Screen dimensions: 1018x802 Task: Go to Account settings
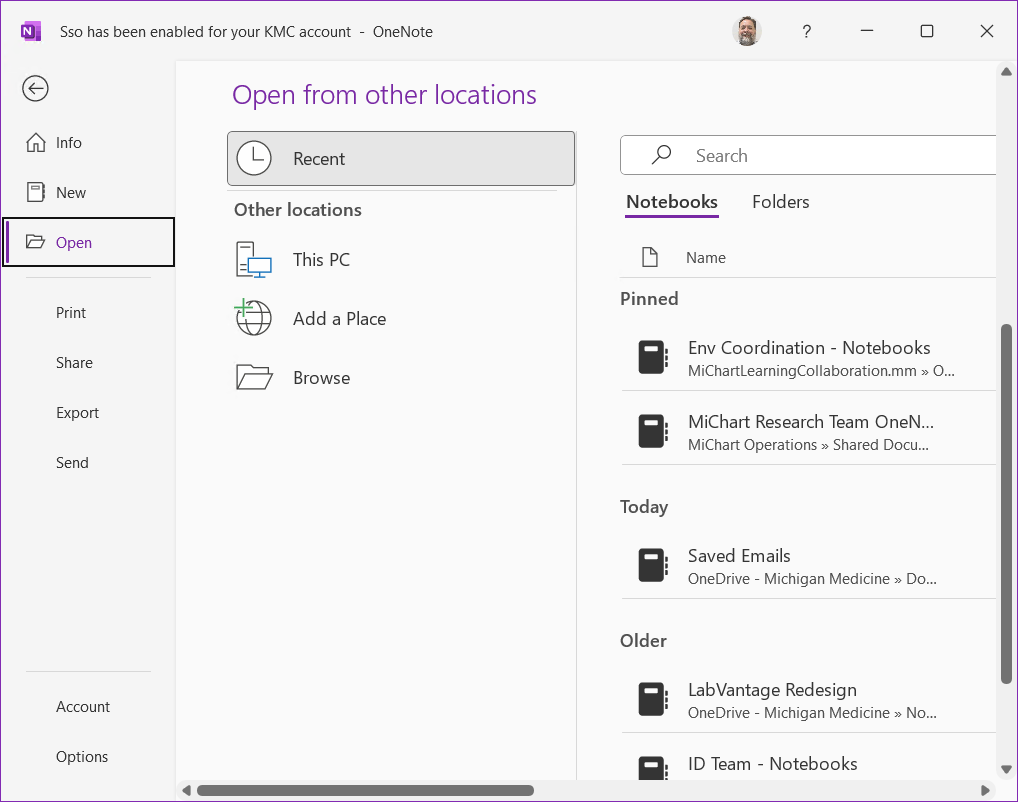click(x=83, y=707)
